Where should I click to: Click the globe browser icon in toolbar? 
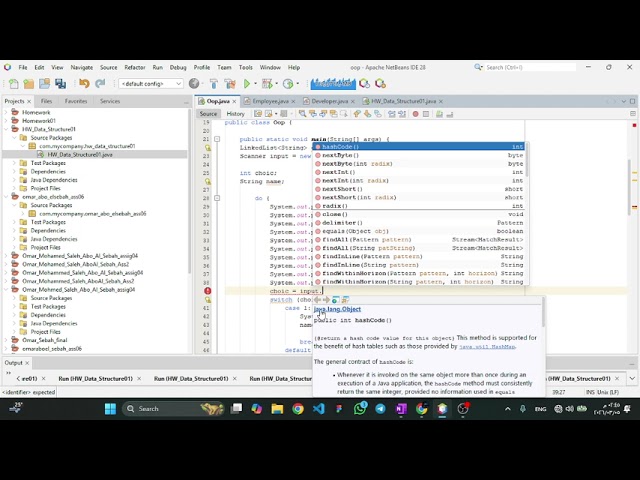coord(194,84)
